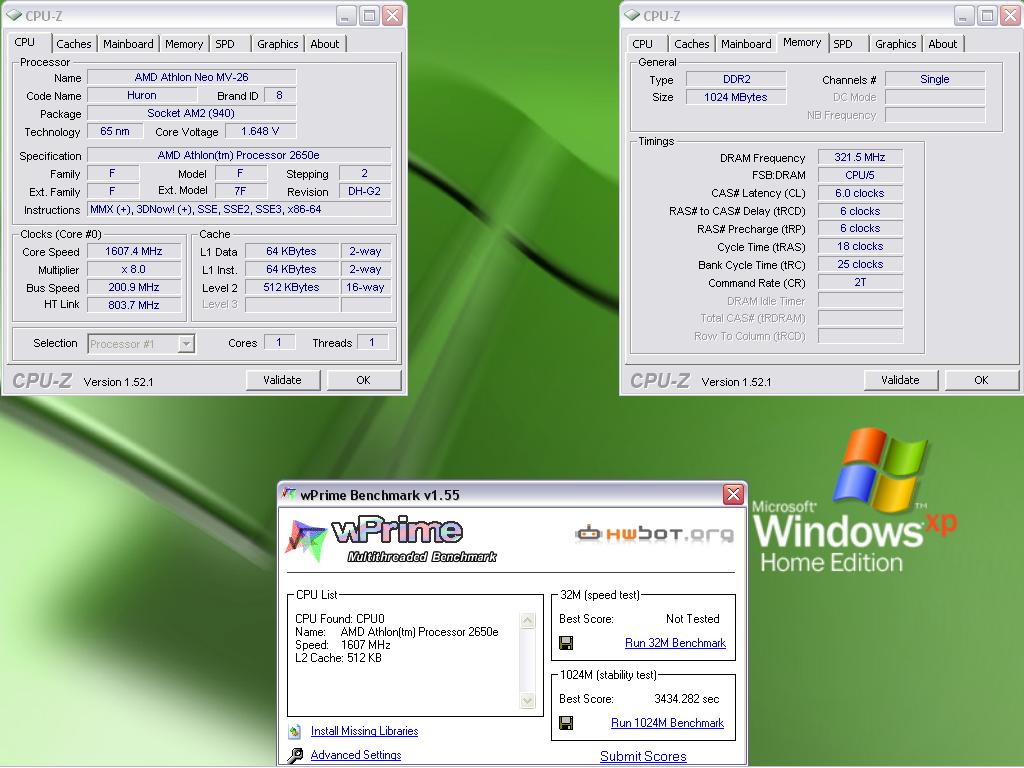Click the Install Missing Libraries icon
The height and width of the screenshot is (768, 1024).
click(295, 731)
